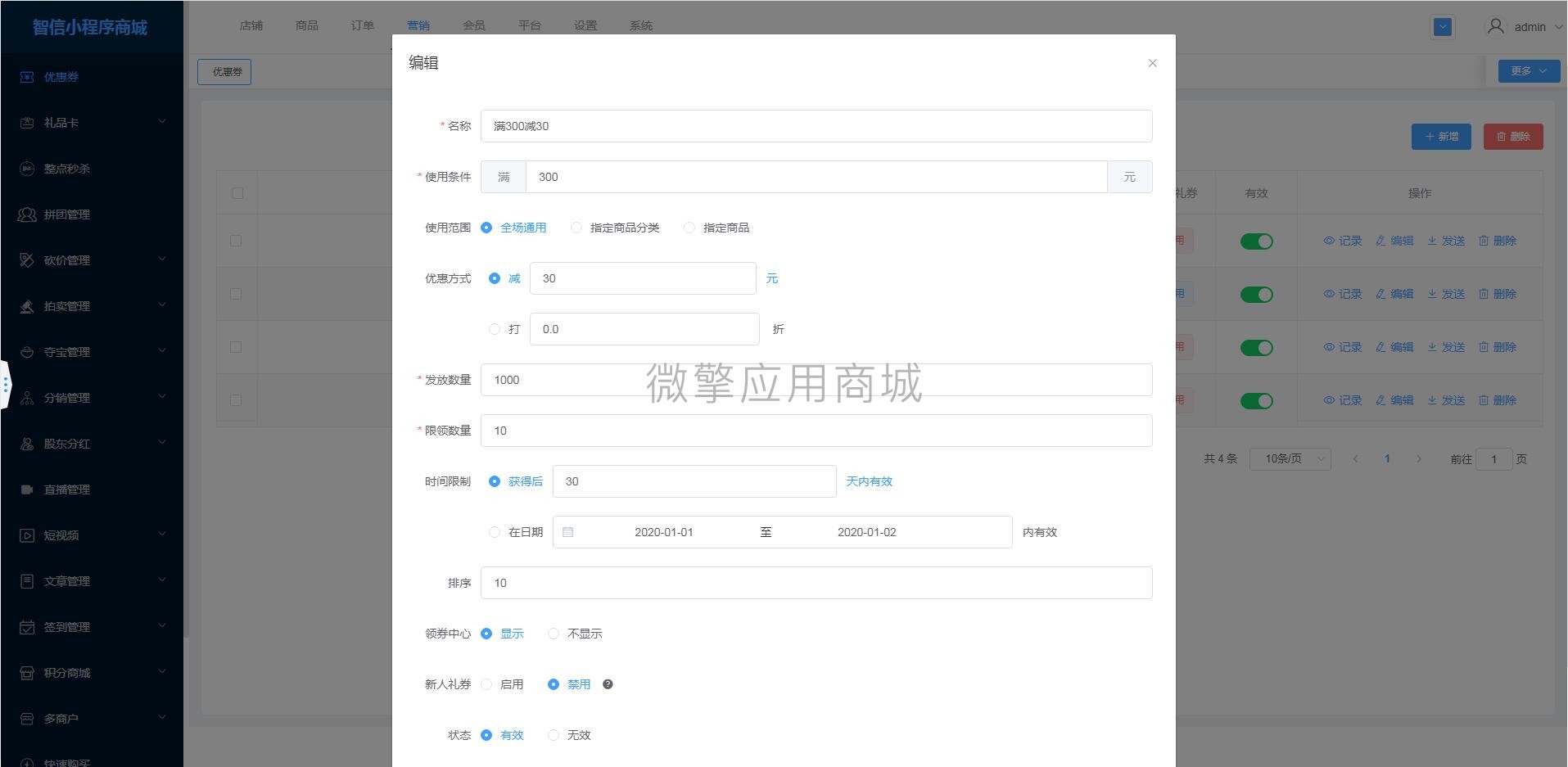Expand the 分销管理 sidebar chevron
The image size is (1568, 767).
[x=161, y=397]
